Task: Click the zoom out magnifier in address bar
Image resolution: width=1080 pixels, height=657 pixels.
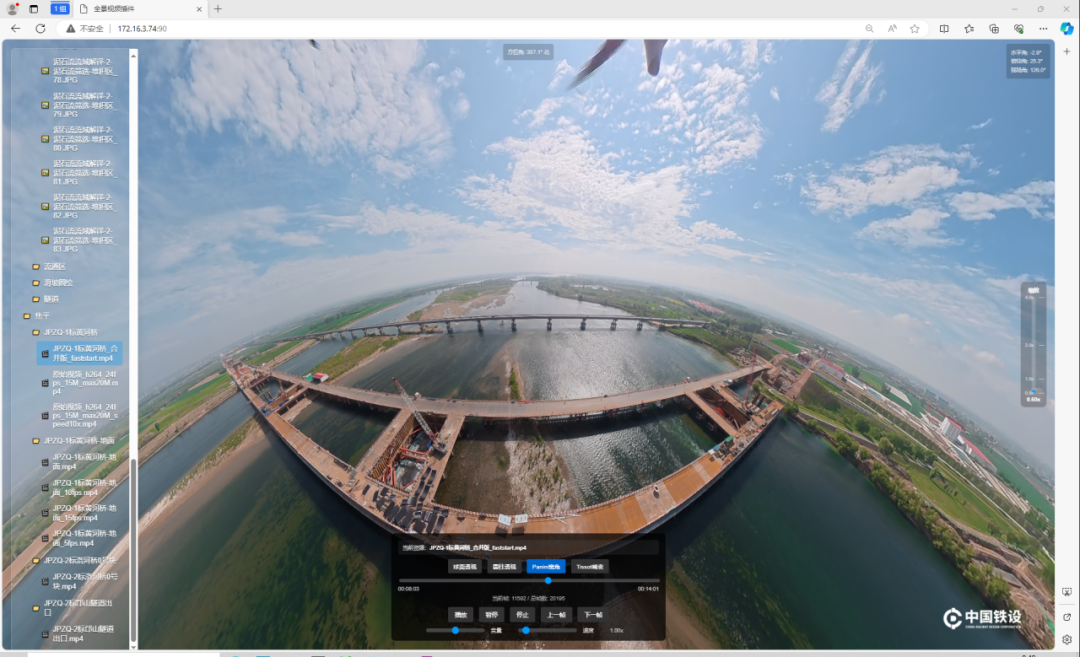Action: click(869, 28)
